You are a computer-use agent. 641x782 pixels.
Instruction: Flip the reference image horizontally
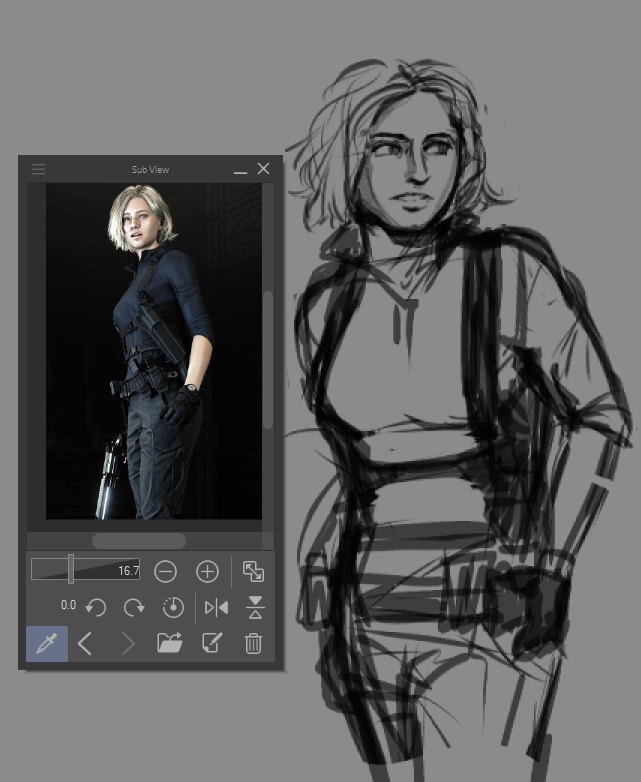pos(216,607)
